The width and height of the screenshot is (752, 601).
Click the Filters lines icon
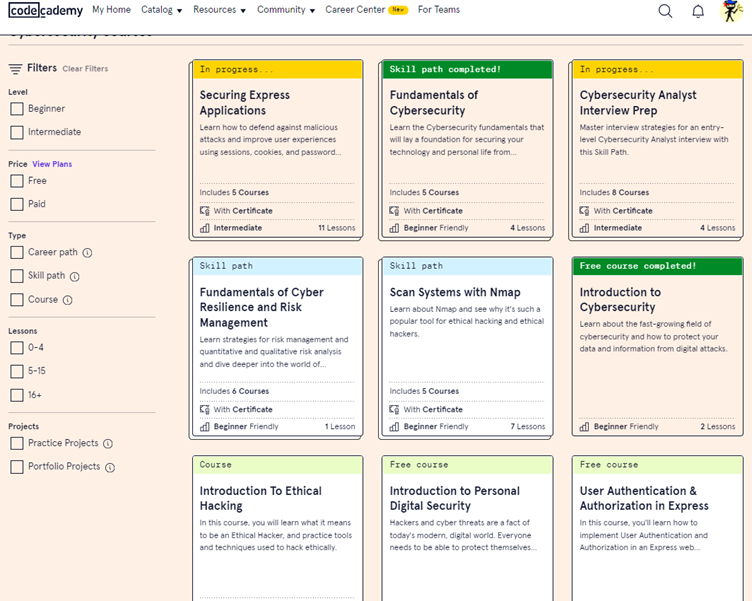click(x=15, y=69)
